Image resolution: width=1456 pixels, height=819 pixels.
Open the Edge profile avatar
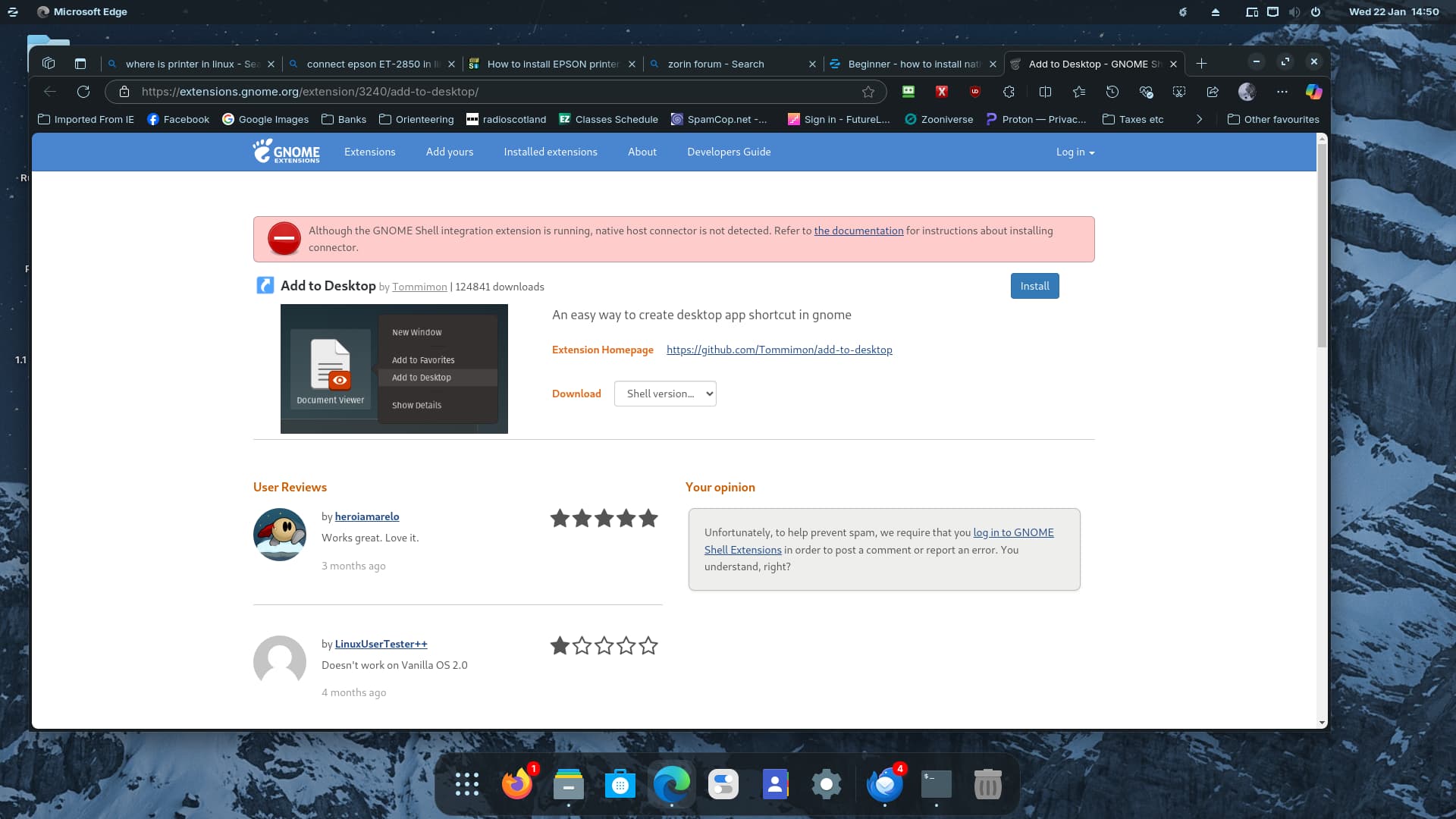coord(1247,92)
